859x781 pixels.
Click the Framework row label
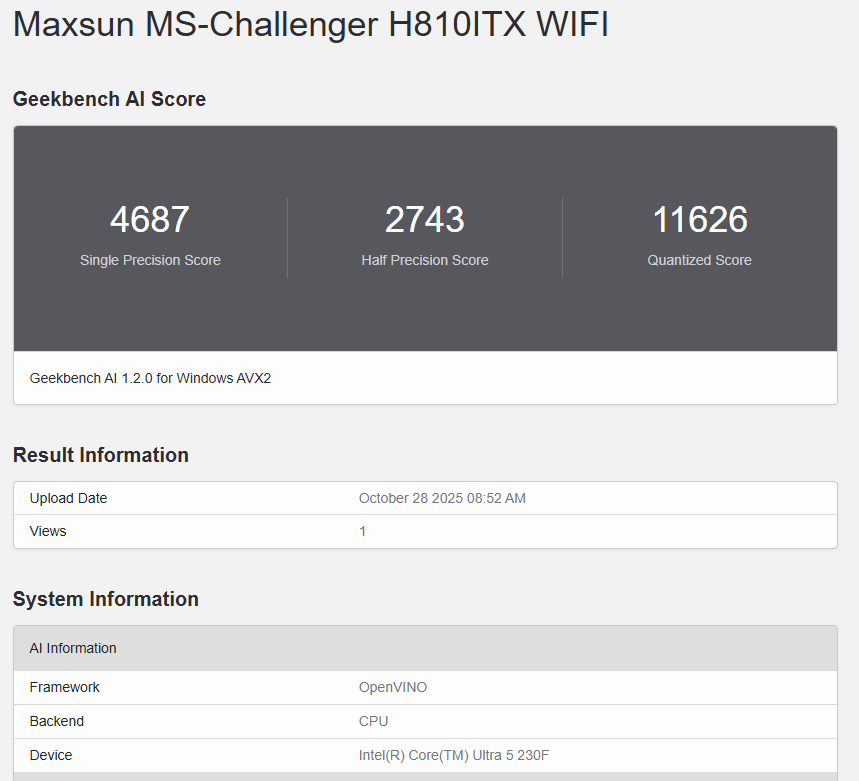[65, 687]
